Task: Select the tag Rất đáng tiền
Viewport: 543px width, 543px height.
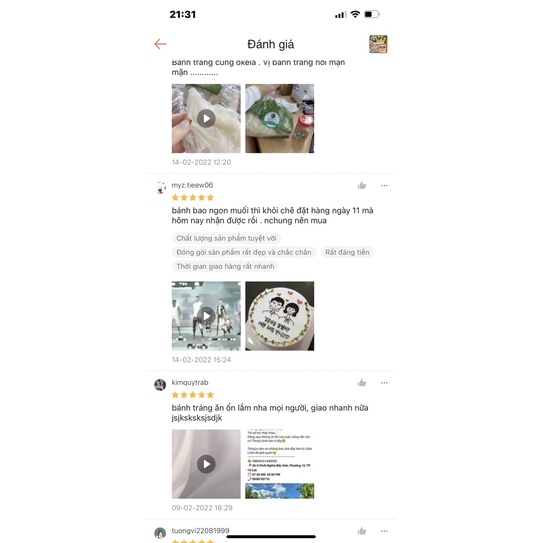Action: pyautogui.click(x=347, y=252)
